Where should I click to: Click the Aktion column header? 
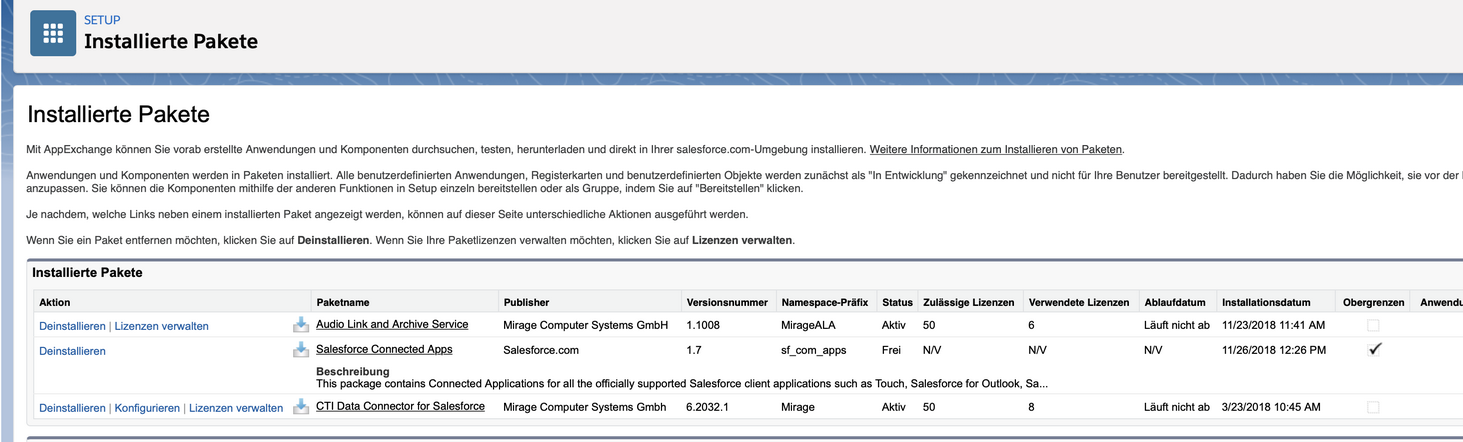55,302
